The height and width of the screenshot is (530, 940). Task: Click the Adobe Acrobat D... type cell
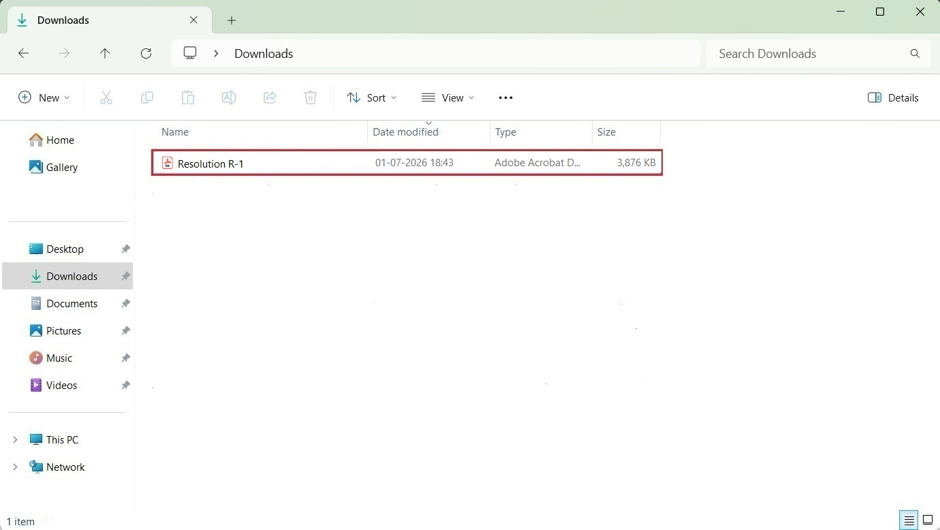pos(537,162)
